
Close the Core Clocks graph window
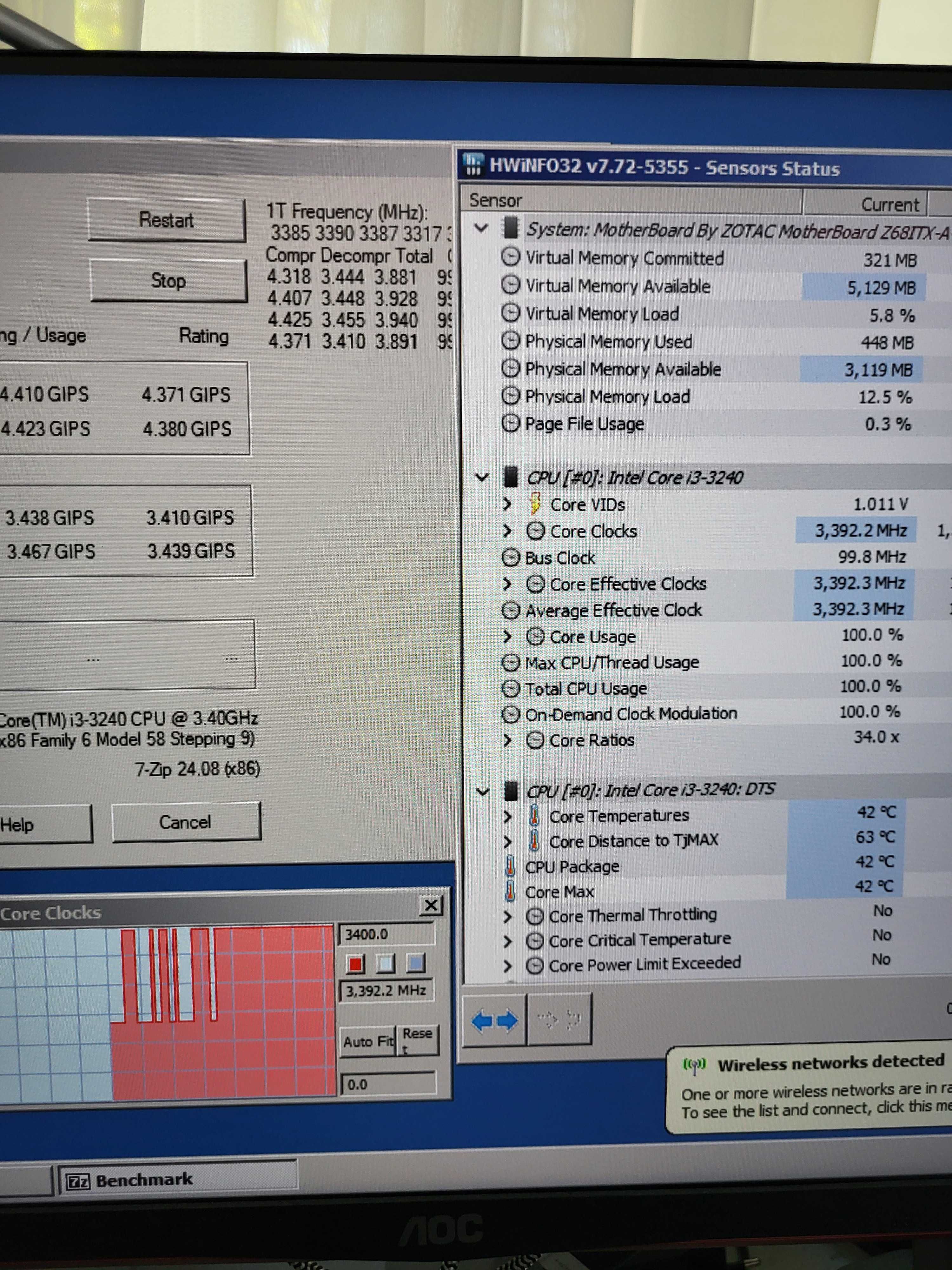[431, 906]
